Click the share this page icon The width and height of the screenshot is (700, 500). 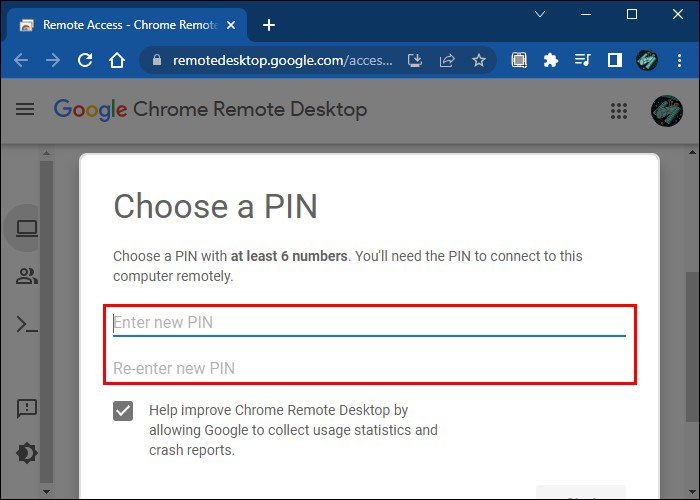coord(449,60)
